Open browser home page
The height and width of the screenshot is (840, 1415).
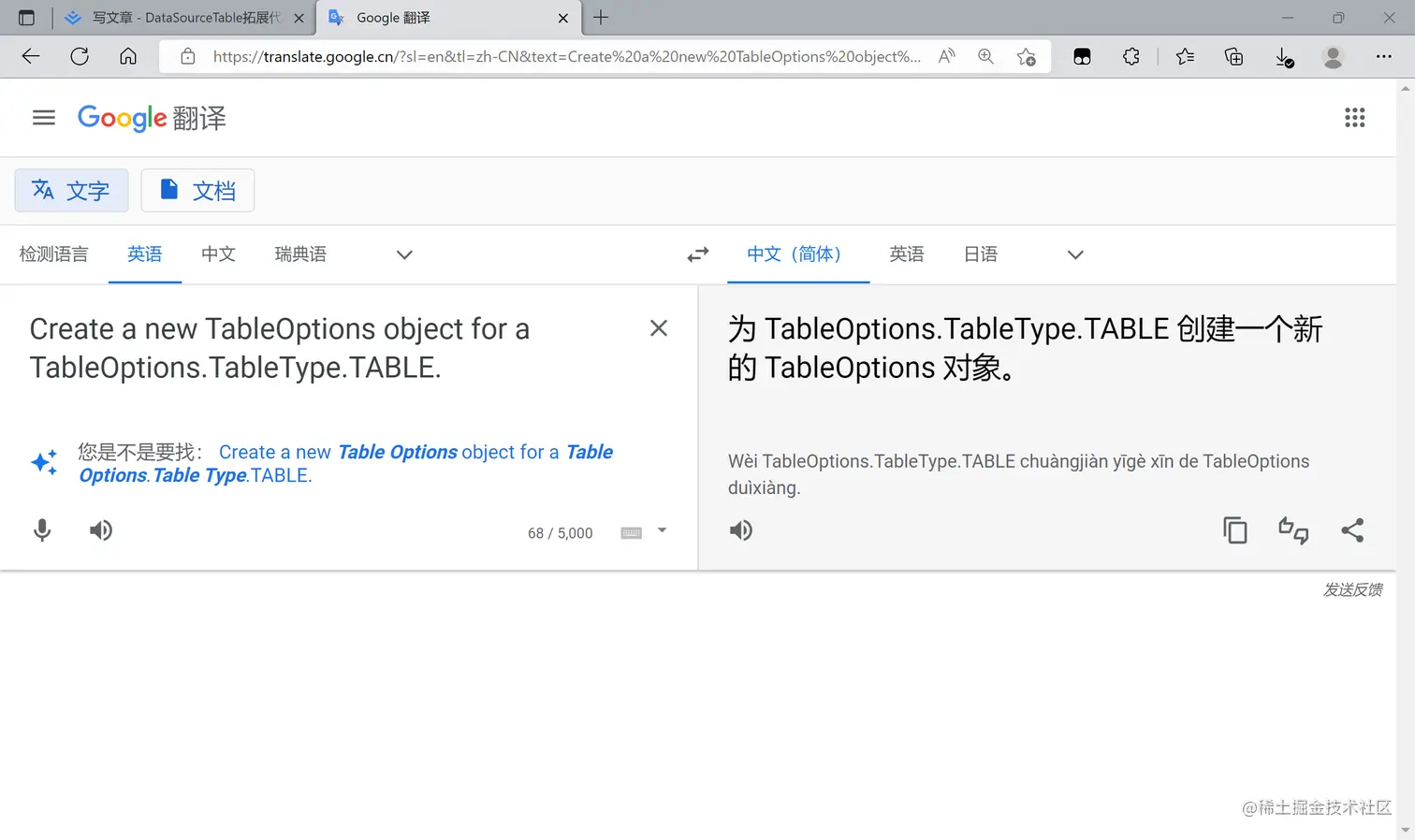coord(128,56)
